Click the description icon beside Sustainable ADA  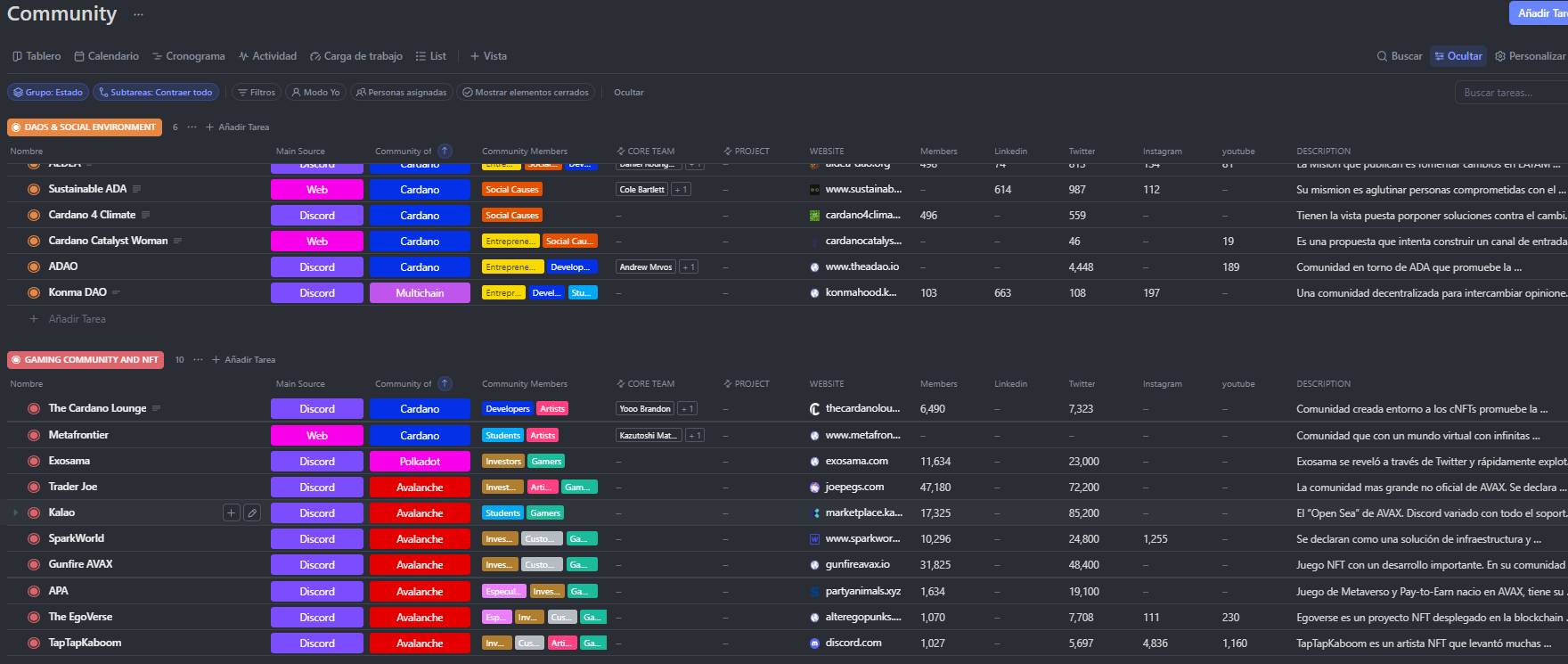(136, 189)
